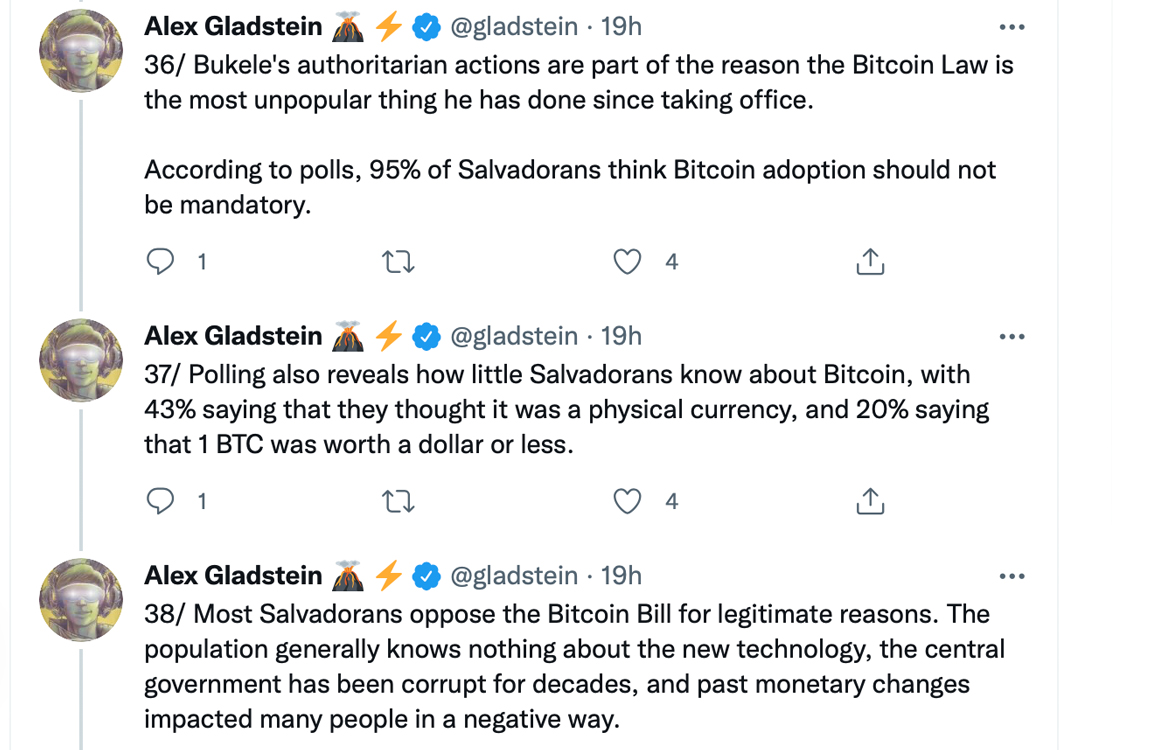
Task: Click Alex Gladstein name on tweet 38
Action: [x=233, y=576]
